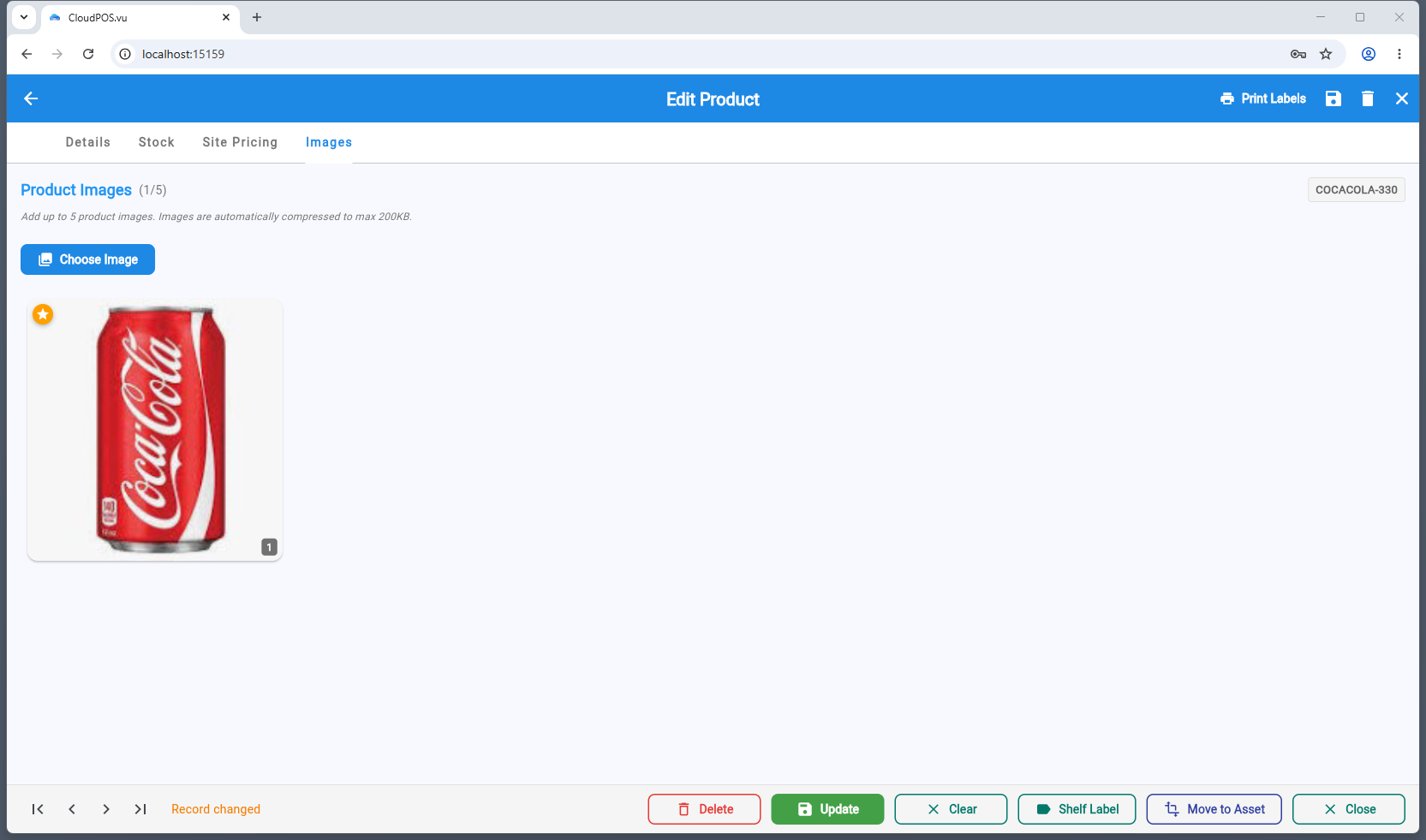This screenshot has height=840, width=1426.
Task: Click the save floppy icon in header
Action: pyautogui.click(x=1334, y=98)
